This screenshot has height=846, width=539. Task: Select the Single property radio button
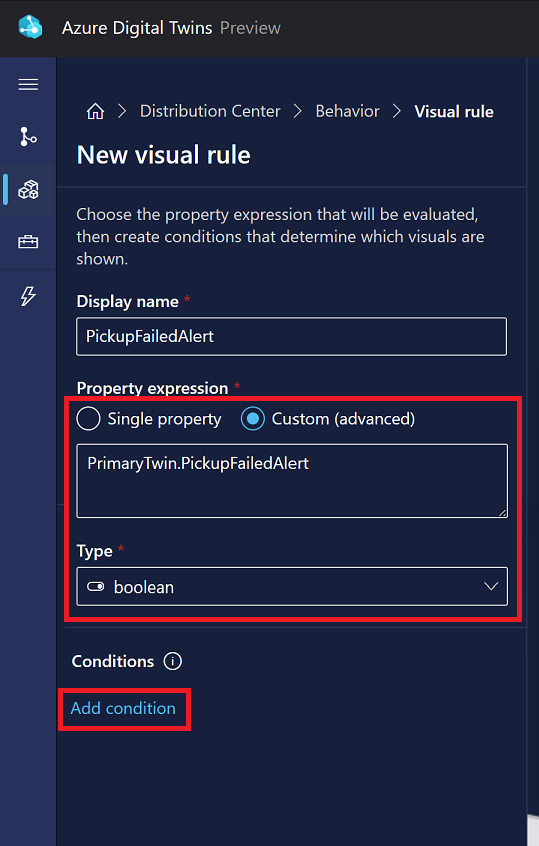coord(88,419)
